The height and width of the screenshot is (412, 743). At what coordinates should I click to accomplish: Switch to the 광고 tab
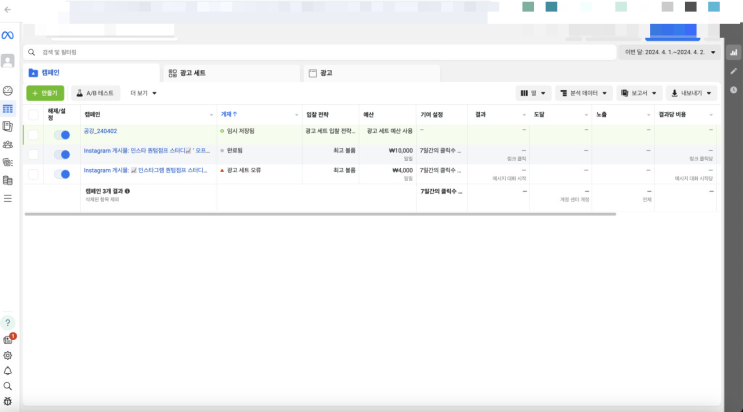(372, 73)
